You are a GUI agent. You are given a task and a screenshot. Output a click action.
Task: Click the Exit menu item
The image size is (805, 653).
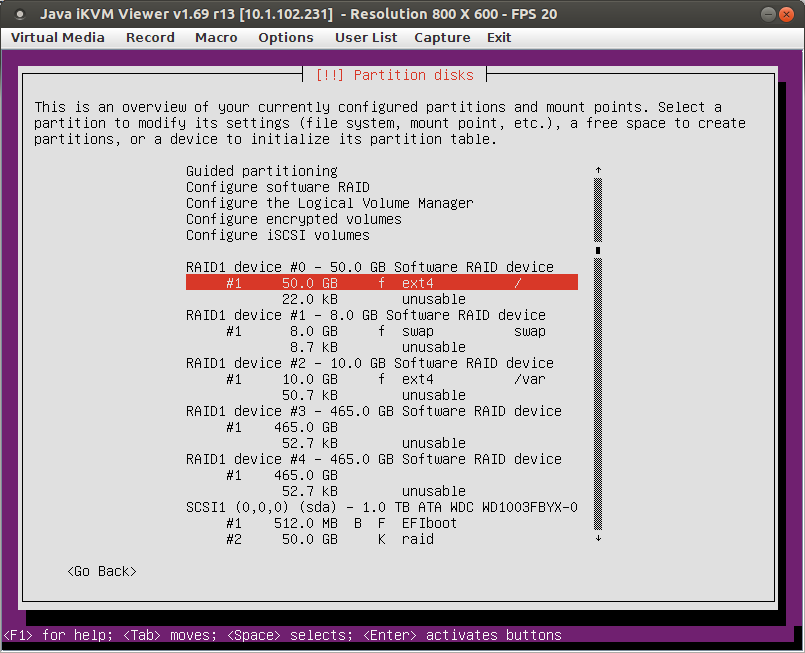coord(499,37)
